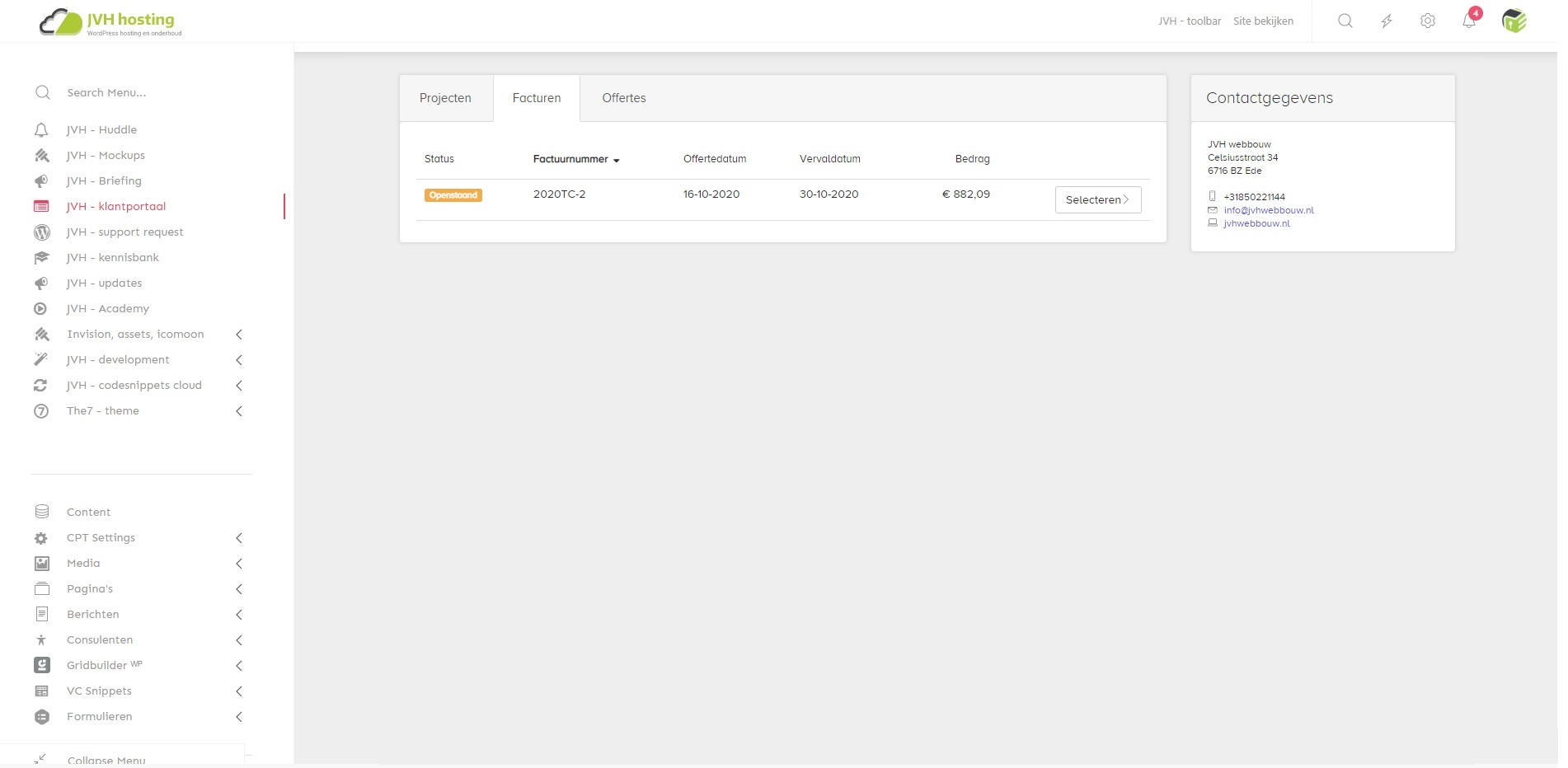The width and height of the screenshot is (1568, 768).
Task: Open notifications bell with badge
Action: click(1469, 21)
